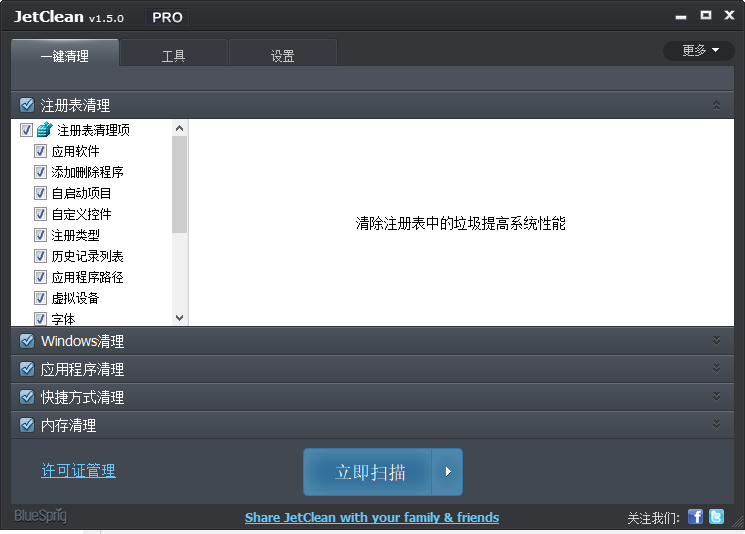
Task: Click the registry cleanup items root icon
Action: click(x=44, y=130)
